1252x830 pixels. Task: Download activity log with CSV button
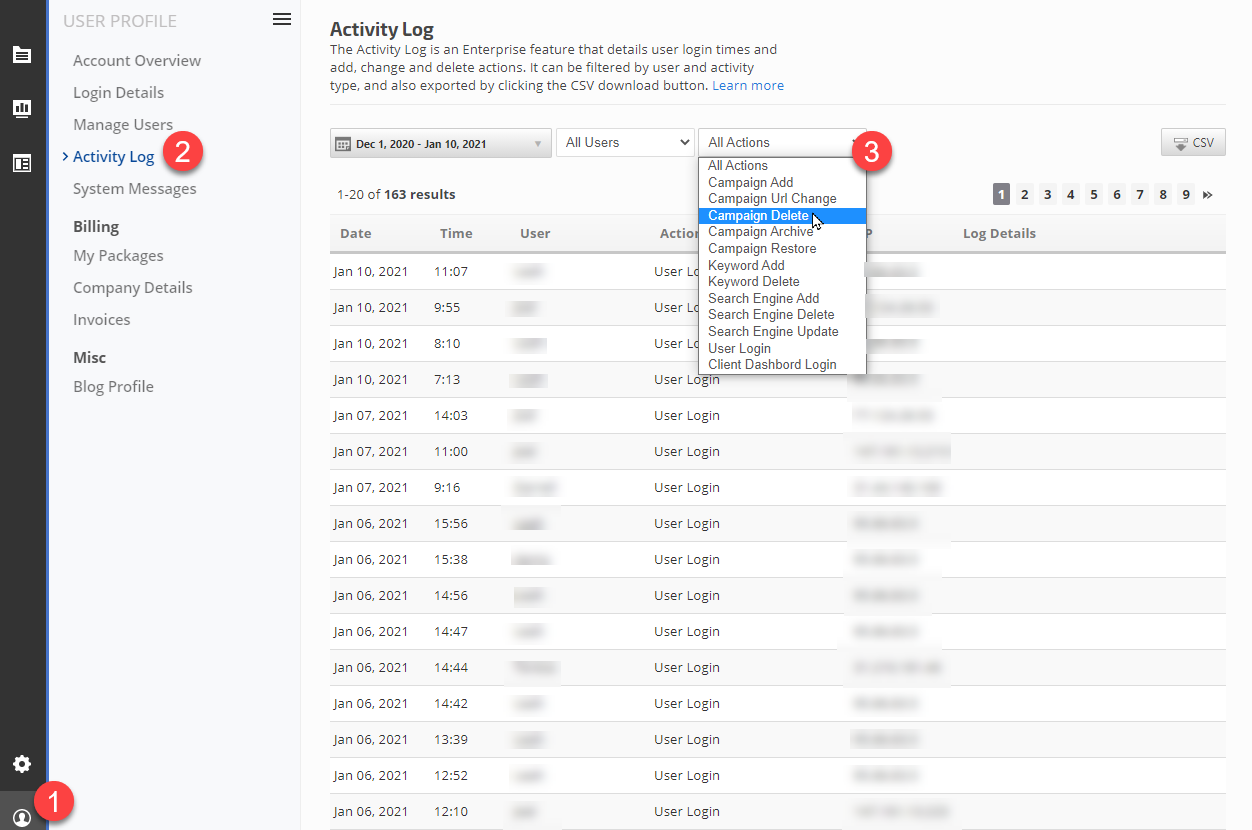pos(1193,143)
